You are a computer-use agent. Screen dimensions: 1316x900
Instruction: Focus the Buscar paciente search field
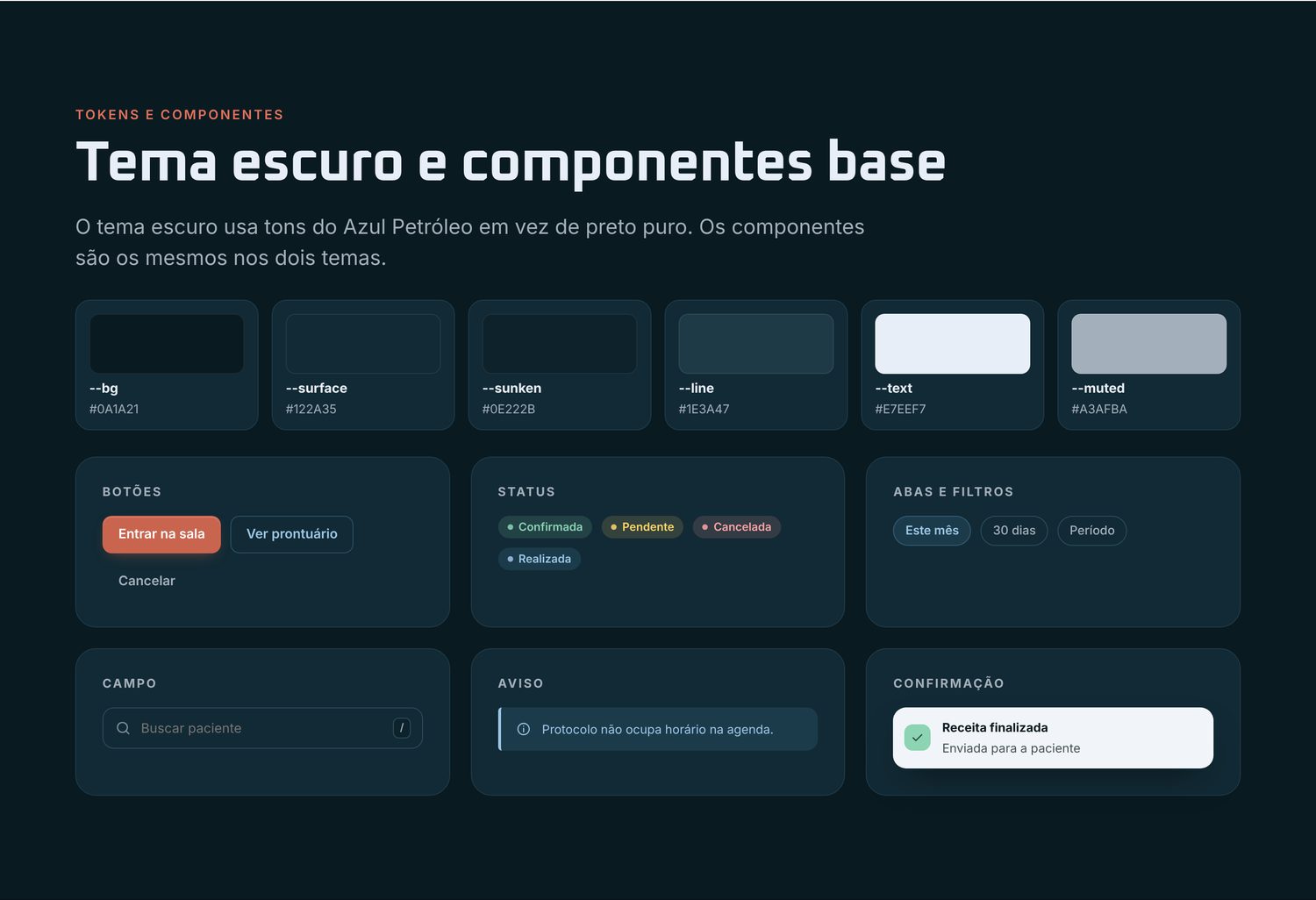pyautogui.click(x=262, y=728)
